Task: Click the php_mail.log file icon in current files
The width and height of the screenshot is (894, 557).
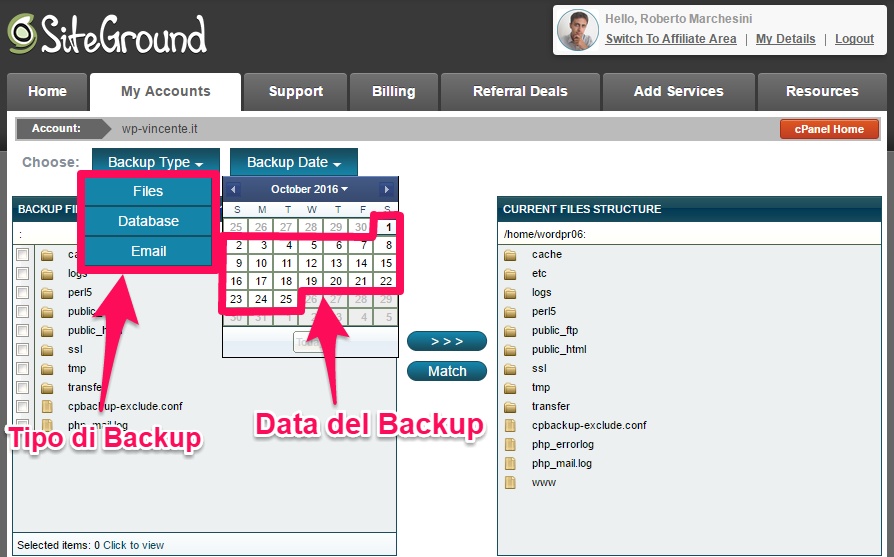Action: [x=510, y=464]
